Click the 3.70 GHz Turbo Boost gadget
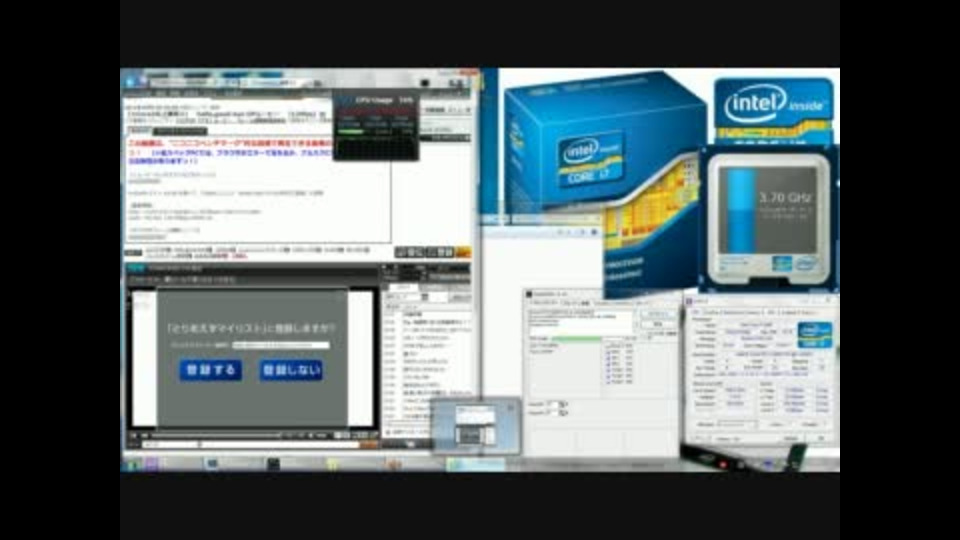960x540 pixels. point(768,219)
